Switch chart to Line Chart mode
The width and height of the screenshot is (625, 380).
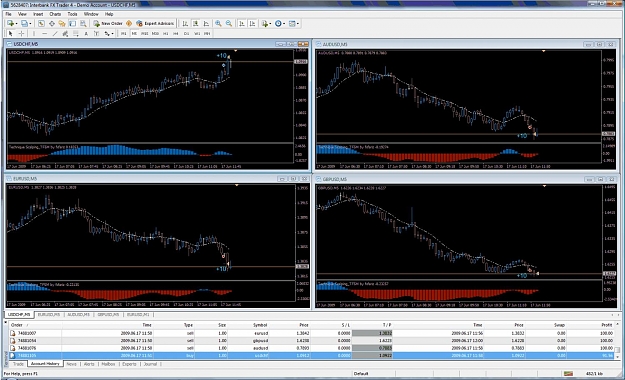pyautogui.click(x=206, y=24)
